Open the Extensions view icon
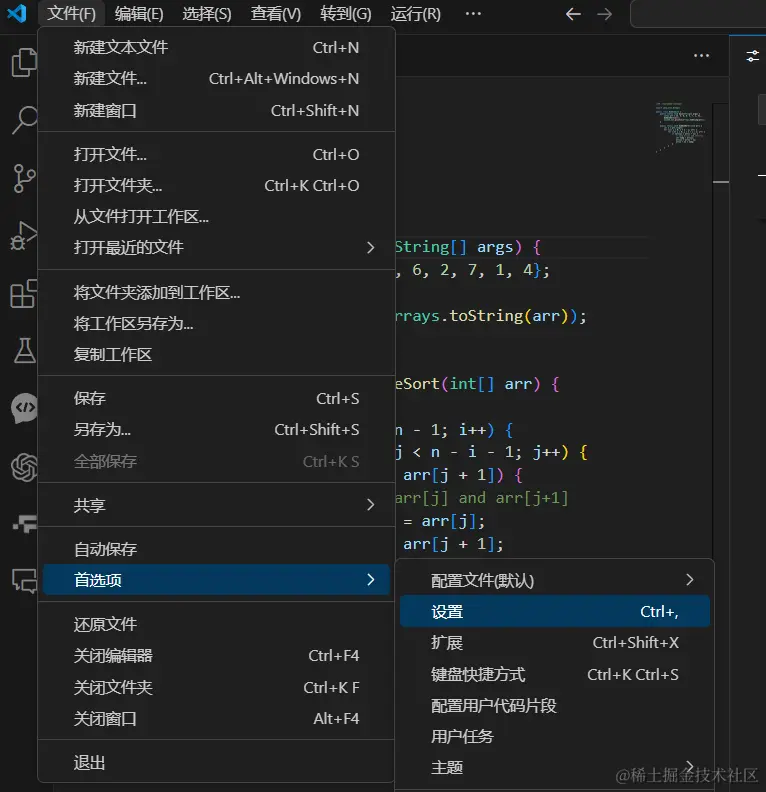766x792 pixels. [x=24, y=293]
